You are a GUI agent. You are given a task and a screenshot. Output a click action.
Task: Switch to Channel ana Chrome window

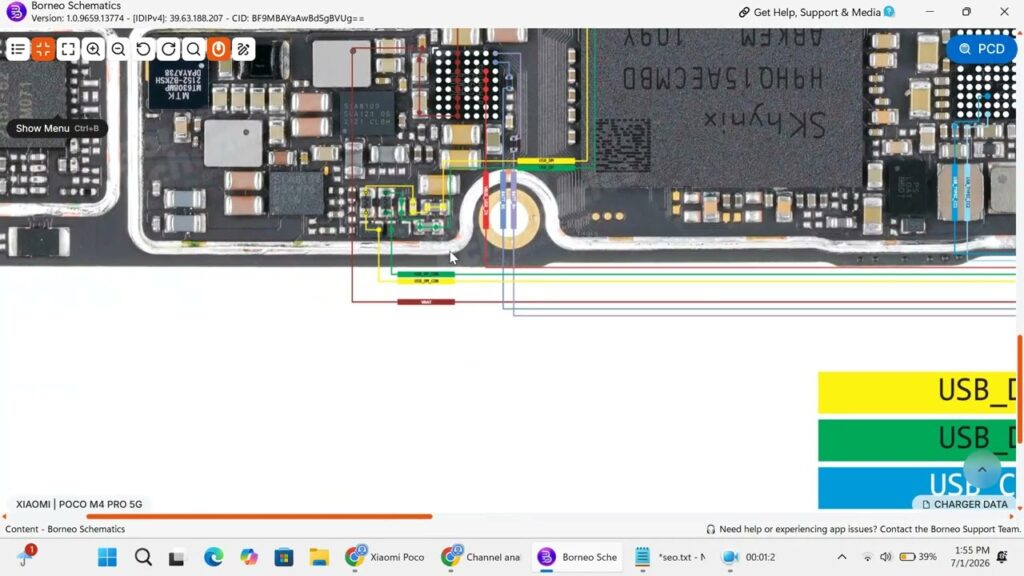click(481, 557)
